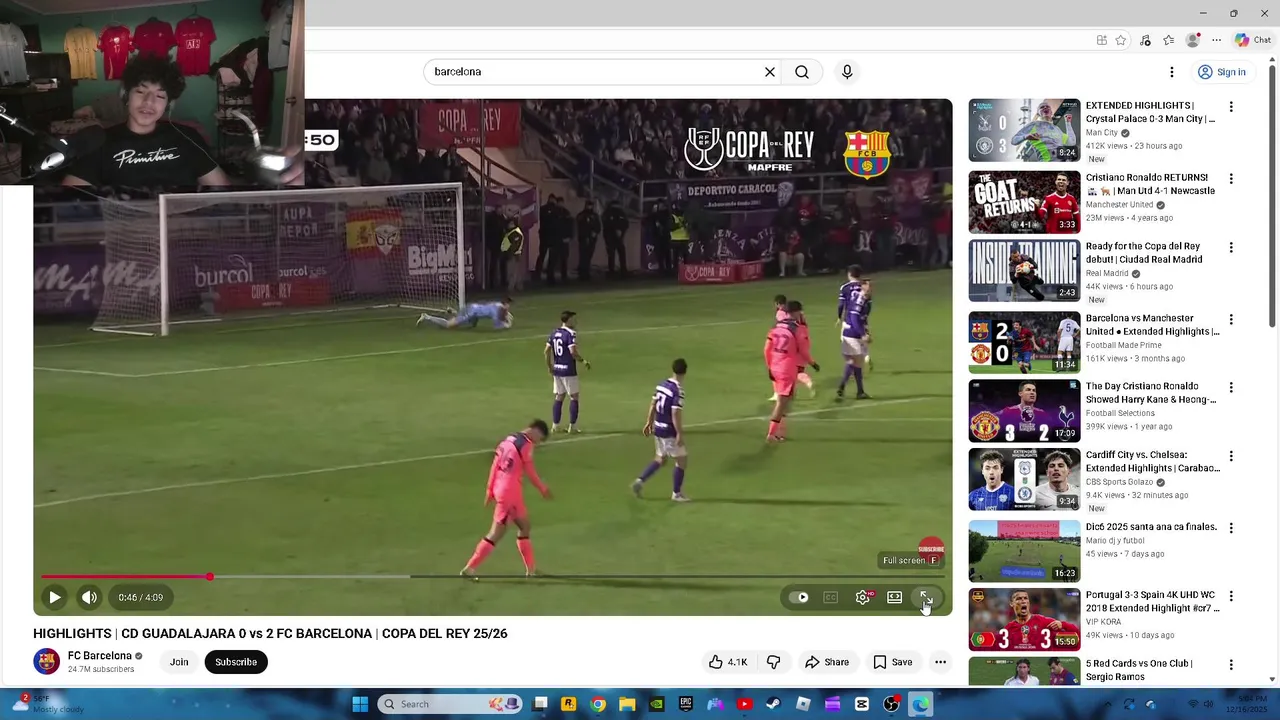Open Barcelona vs Manchester United highlights thumbnail
Viewport: 1280px width, 720px height.
click(x=1024, y=342)
